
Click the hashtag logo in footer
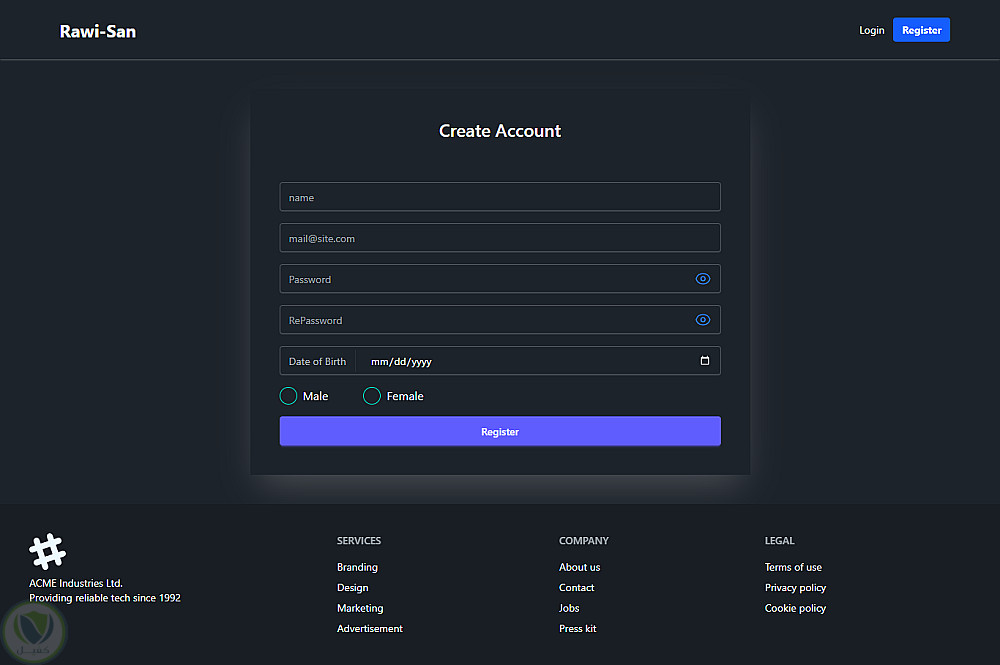point(47,552)
